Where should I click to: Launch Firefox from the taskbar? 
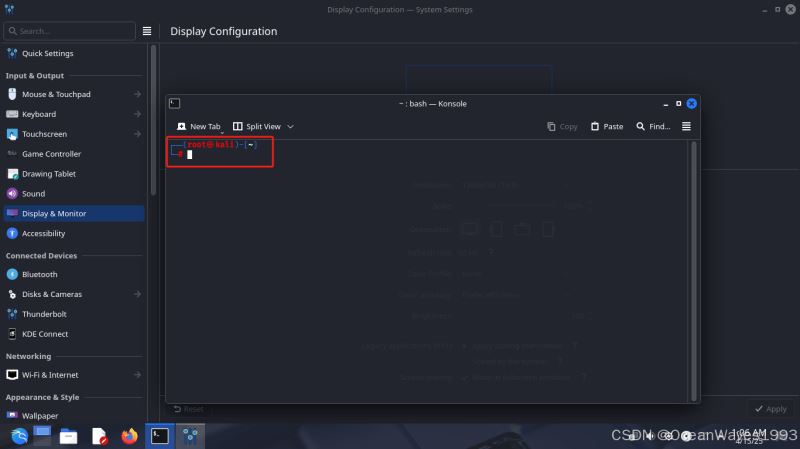[129, 436]
